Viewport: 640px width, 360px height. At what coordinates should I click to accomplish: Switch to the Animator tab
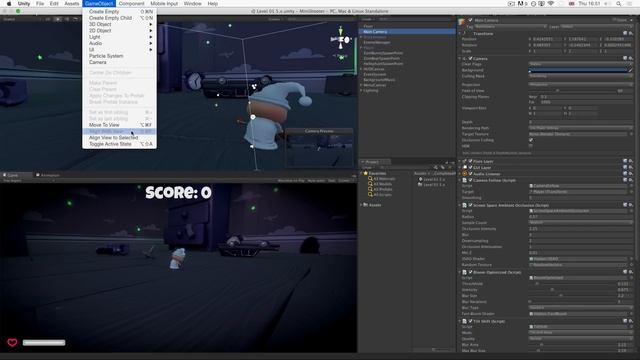point(48,175)
